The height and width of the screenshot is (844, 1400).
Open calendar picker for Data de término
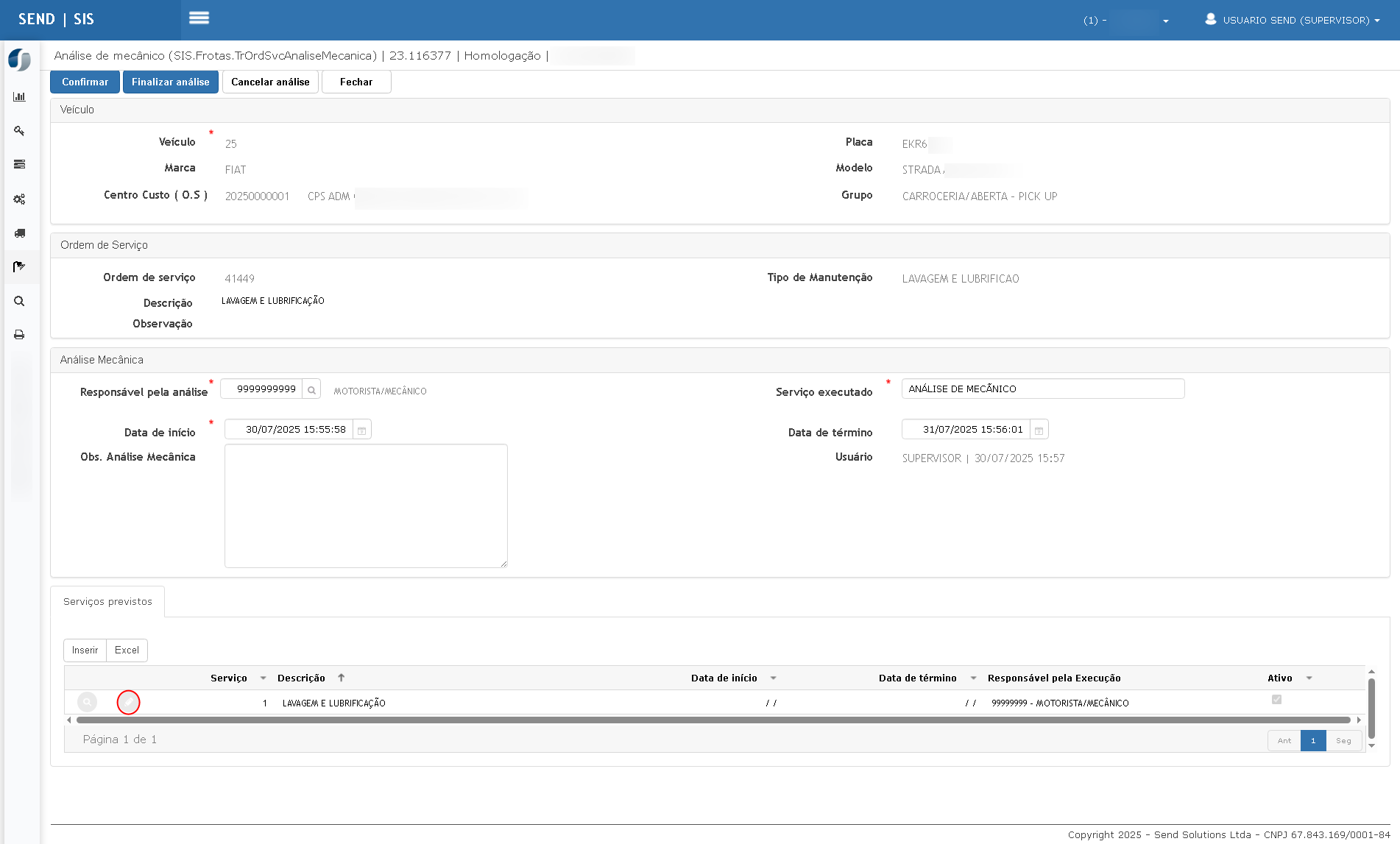pyautogui.click(x=1039, y=430)
